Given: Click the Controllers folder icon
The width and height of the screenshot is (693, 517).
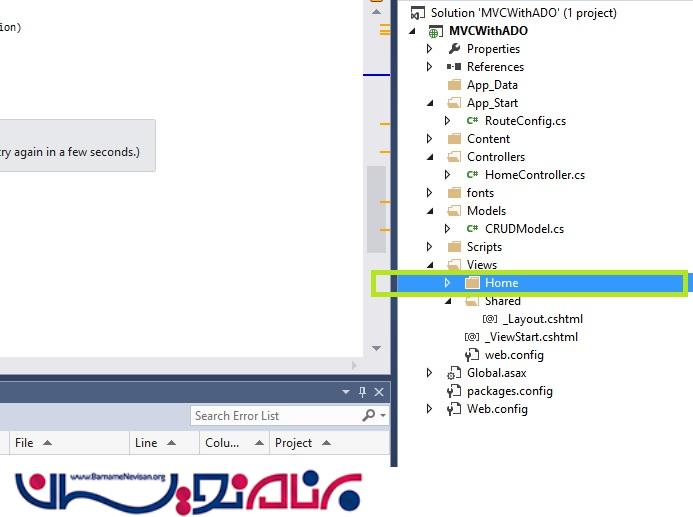Looking at the screenshot, I should [x=454, y=157].
